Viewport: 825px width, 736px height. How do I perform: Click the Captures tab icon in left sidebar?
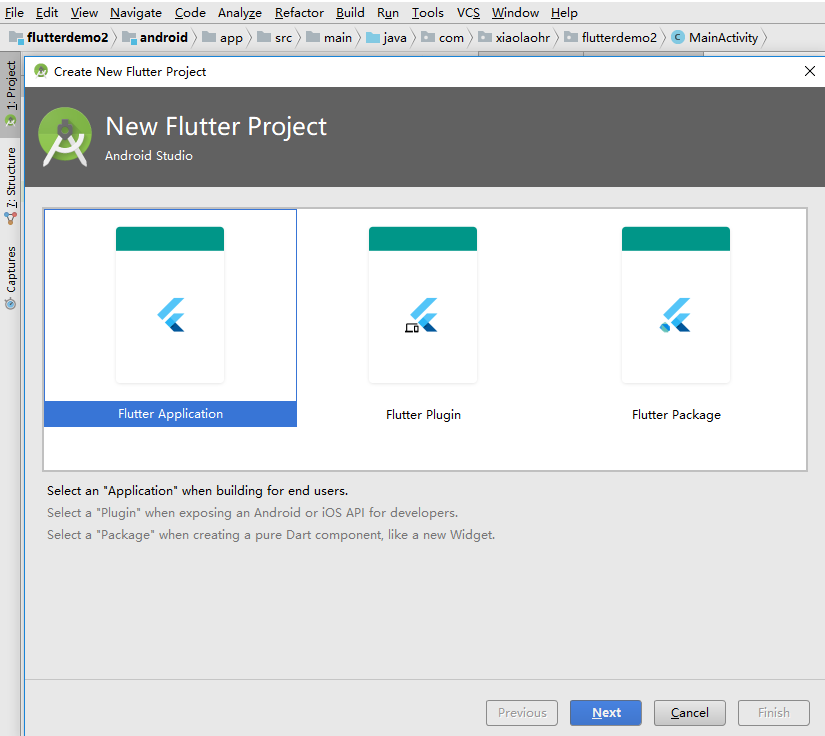[11, 304]
